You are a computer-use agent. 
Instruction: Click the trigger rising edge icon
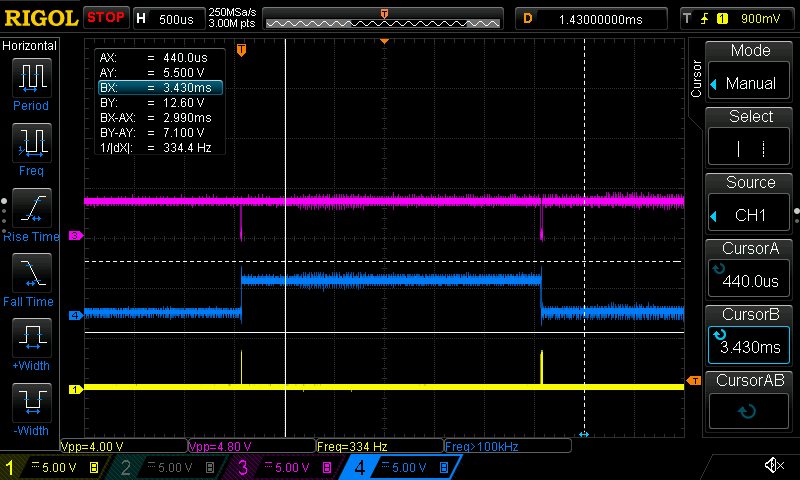point(705,19)
